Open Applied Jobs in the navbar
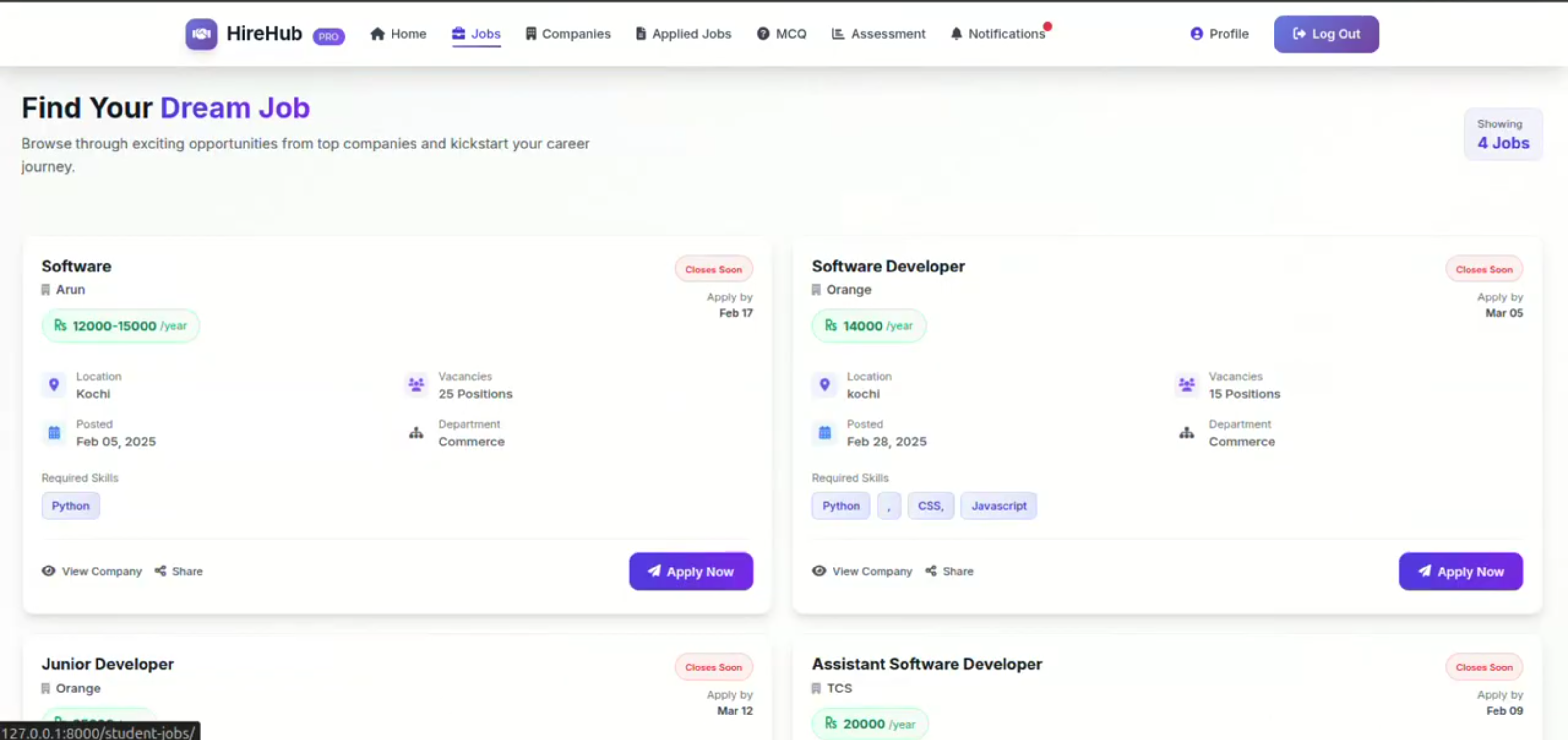 (683, 34)
